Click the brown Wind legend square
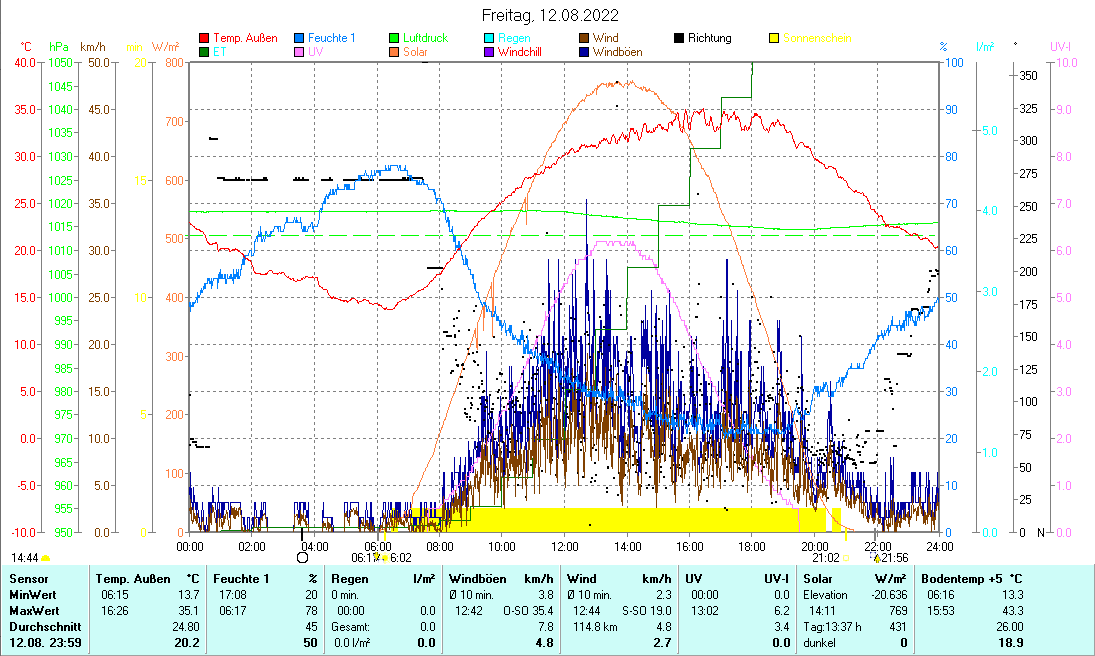Image resolution: width=1095 pixels, height=656 pixels. point(584,38)
